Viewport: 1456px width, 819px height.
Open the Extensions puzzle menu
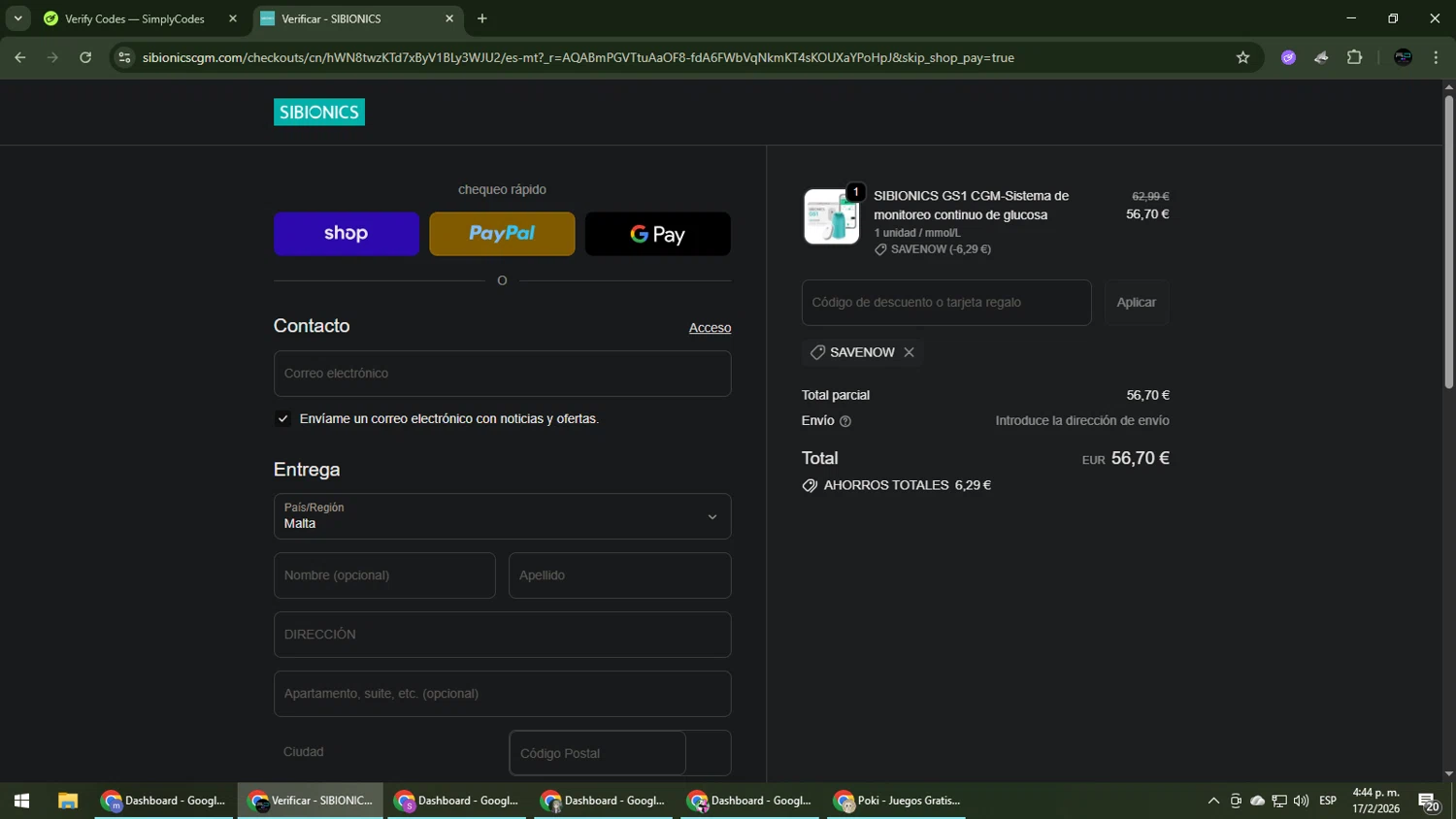point(1355,57)
